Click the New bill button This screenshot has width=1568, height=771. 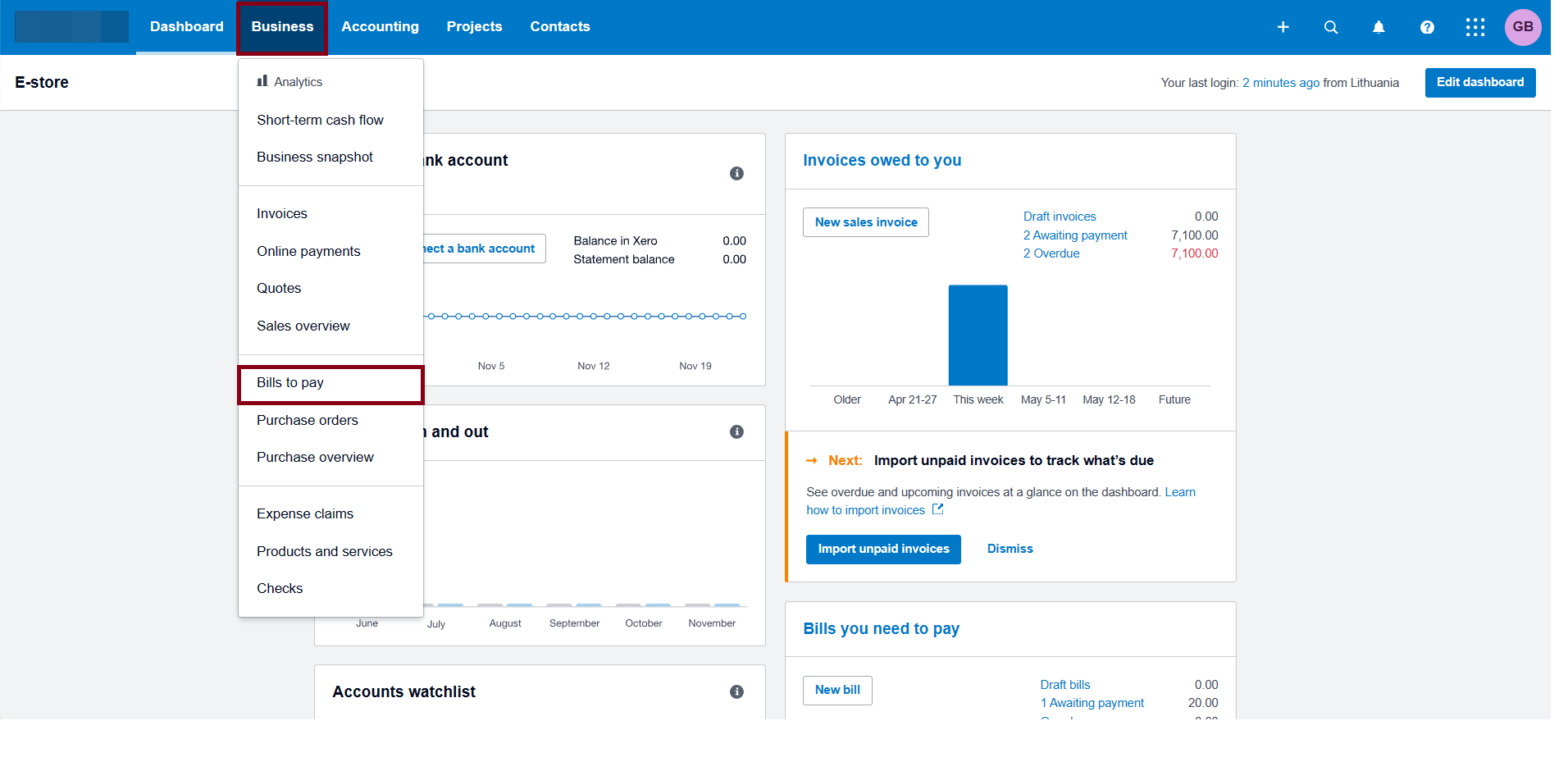tap(837, 690)
